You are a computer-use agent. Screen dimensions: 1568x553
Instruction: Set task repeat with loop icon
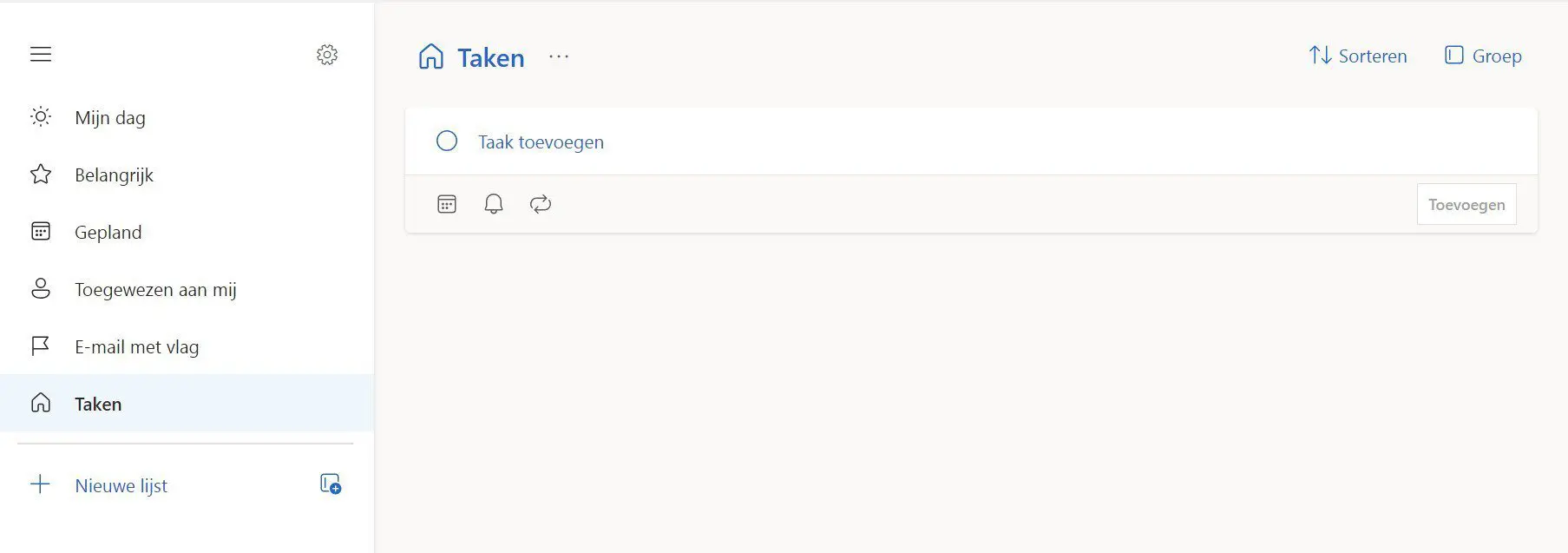tap(541, 204)
